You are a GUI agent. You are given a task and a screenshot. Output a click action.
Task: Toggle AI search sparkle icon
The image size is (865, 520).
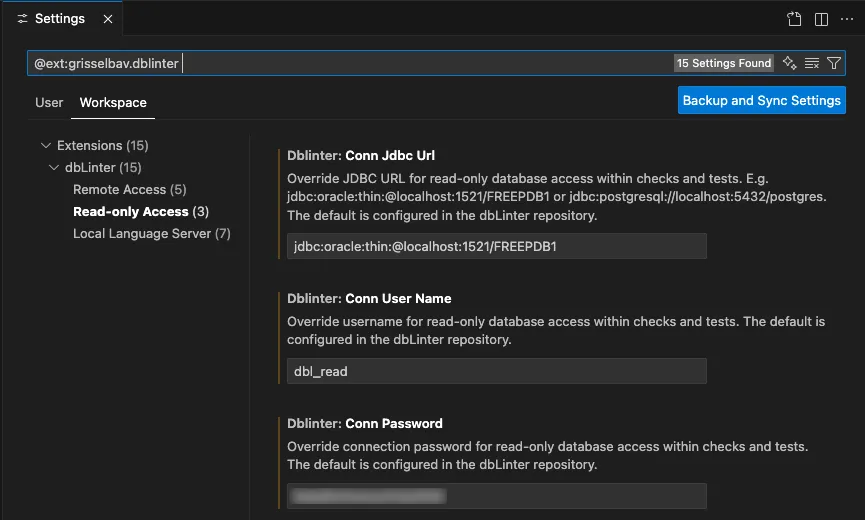coord(790,63)
